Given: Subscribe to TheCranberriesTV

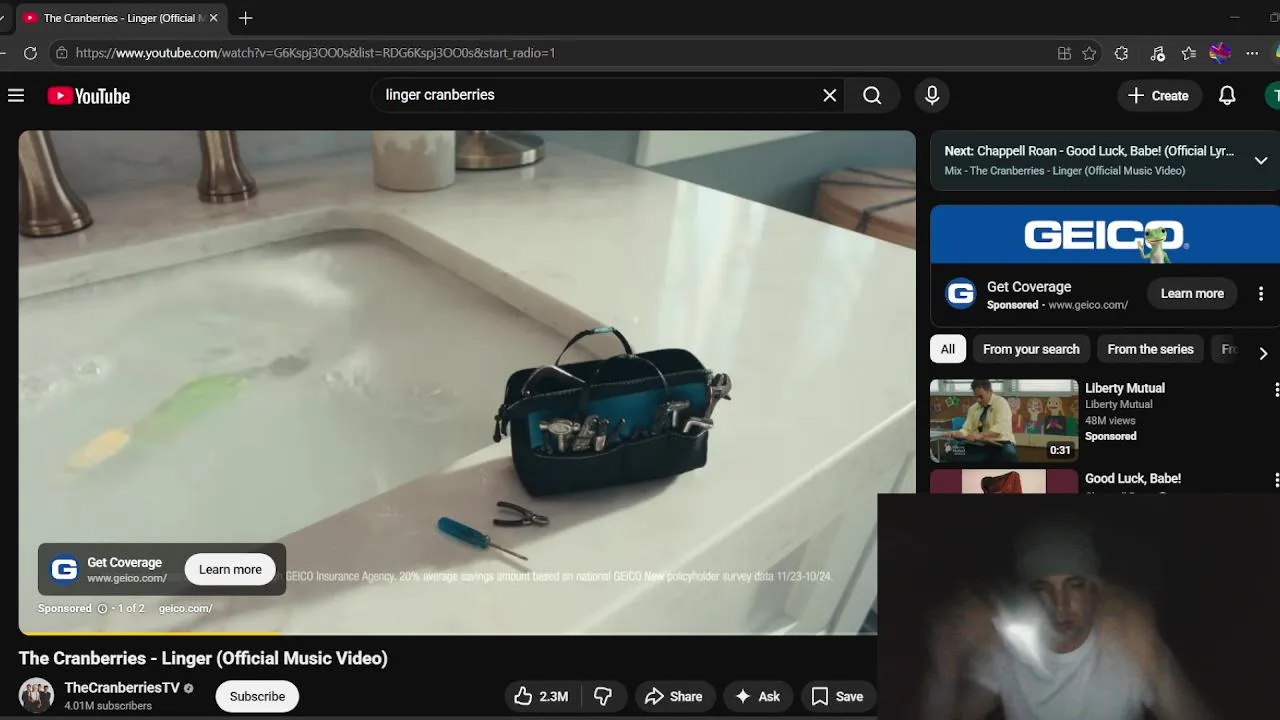Looking at the screenshot, I should 257,696.
